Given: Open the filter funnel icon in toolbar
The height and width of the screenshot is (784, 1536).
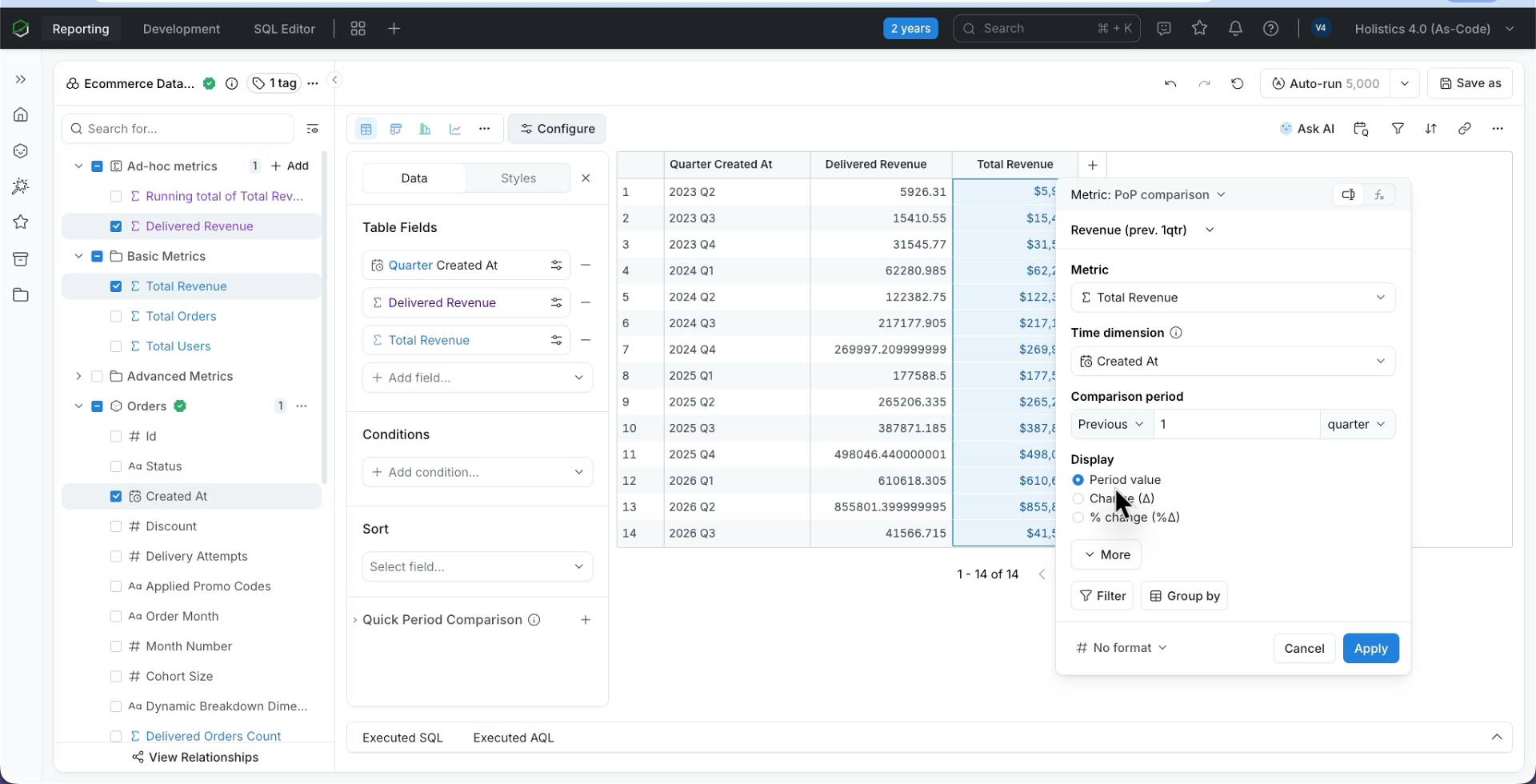Looking at the screenshot, I should pos(1398,129).
